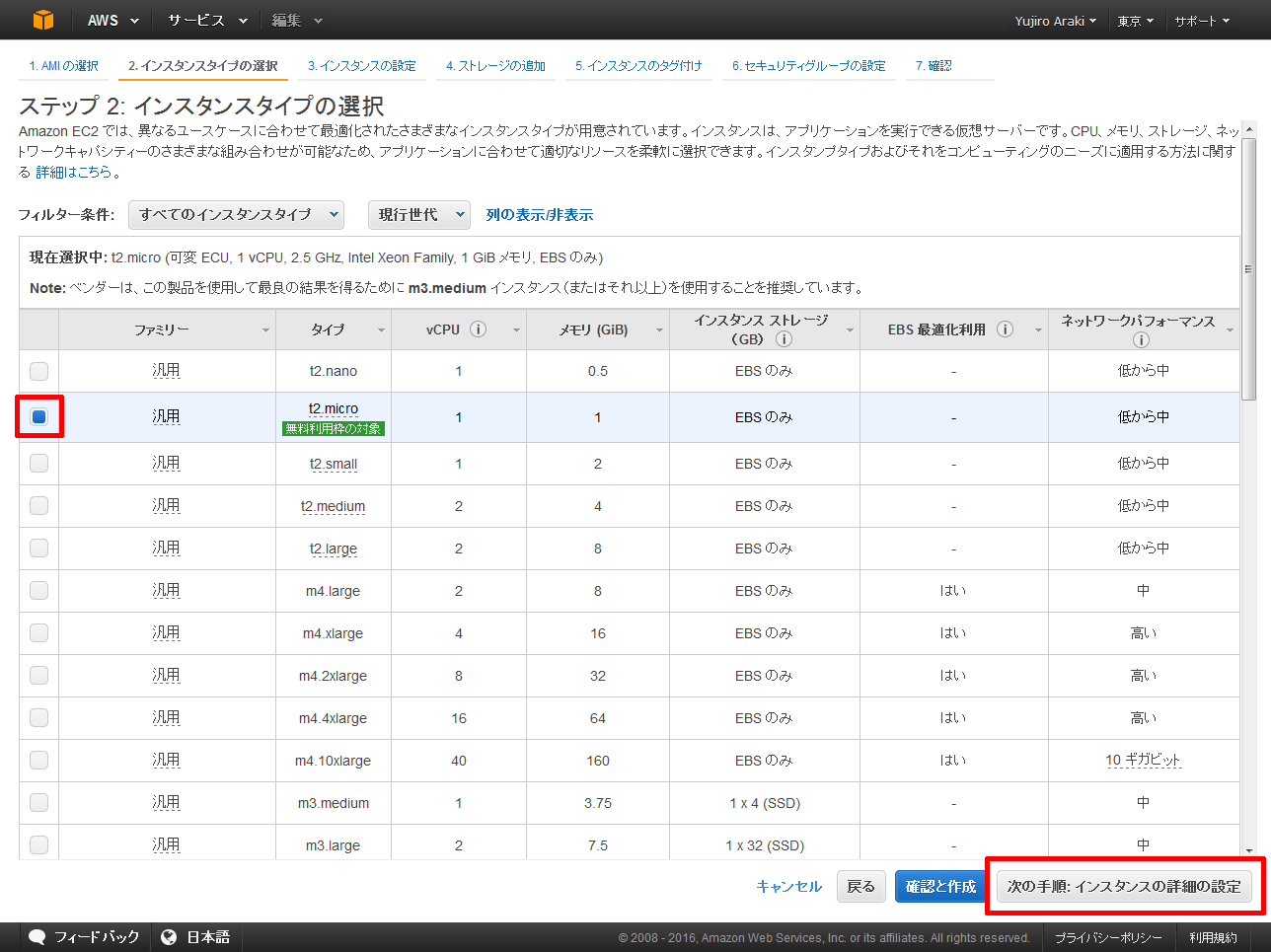Open the AWS dropdown in the top bar
This screenshot has height=952, width=1271.
coord(112,20)
